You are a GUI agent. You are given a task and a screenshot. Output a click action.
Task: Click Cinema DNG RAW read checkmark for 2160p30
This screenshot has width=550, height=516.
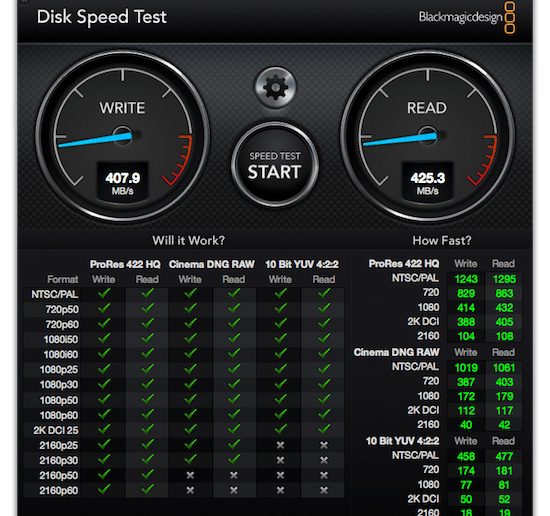click(x=234, y=459)
